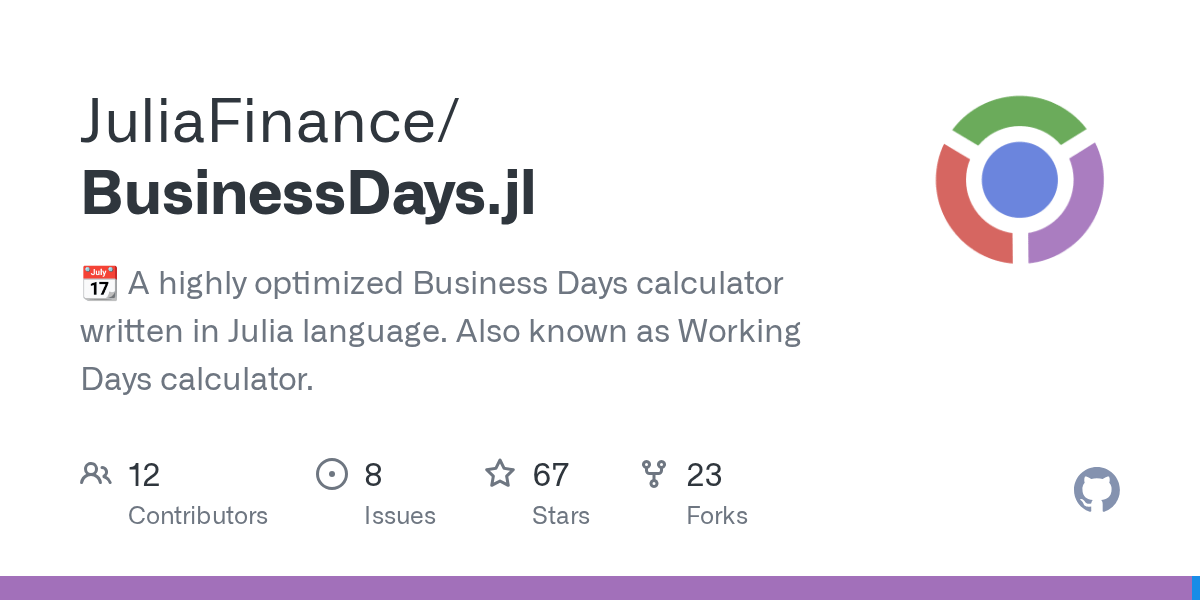The height and width of the screenshot is (600, 1200).
Task: Click the Contributors label
Action: coord(198,516)
